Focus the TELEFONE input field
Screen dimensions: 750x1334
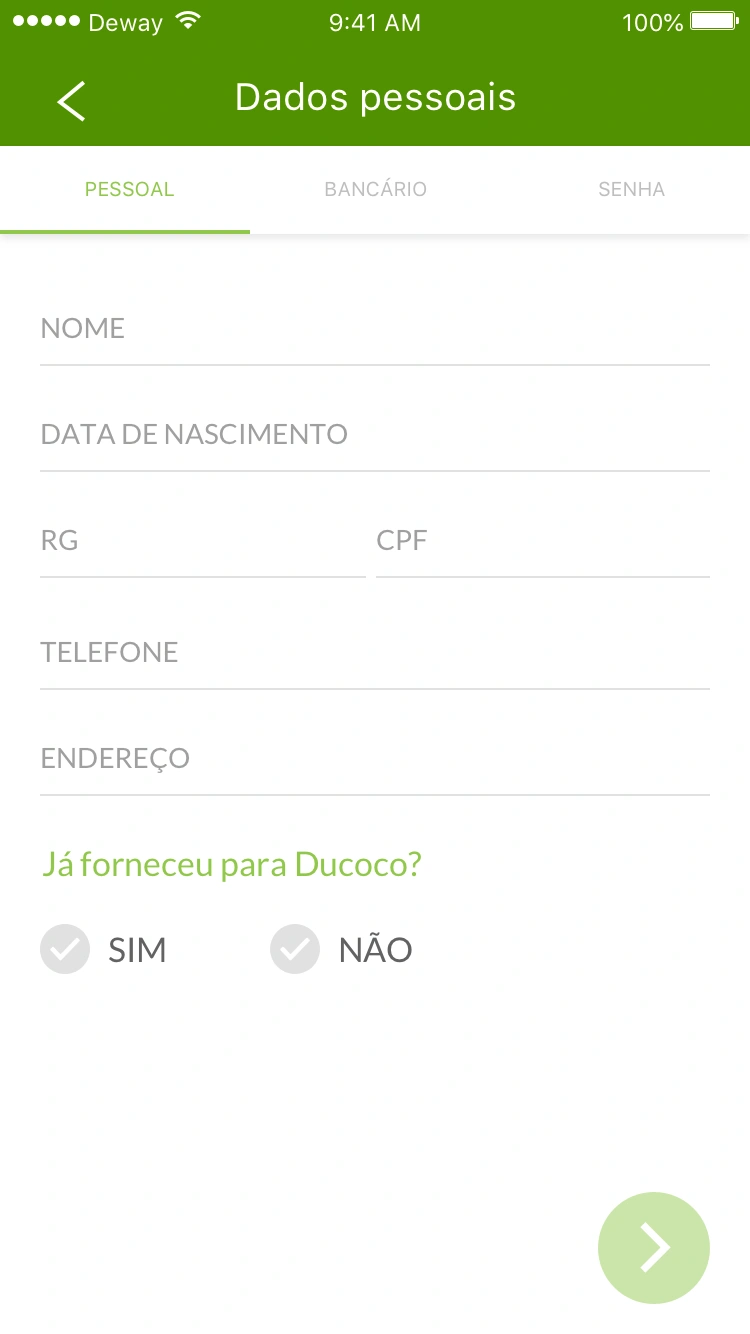tap(375, 654)
